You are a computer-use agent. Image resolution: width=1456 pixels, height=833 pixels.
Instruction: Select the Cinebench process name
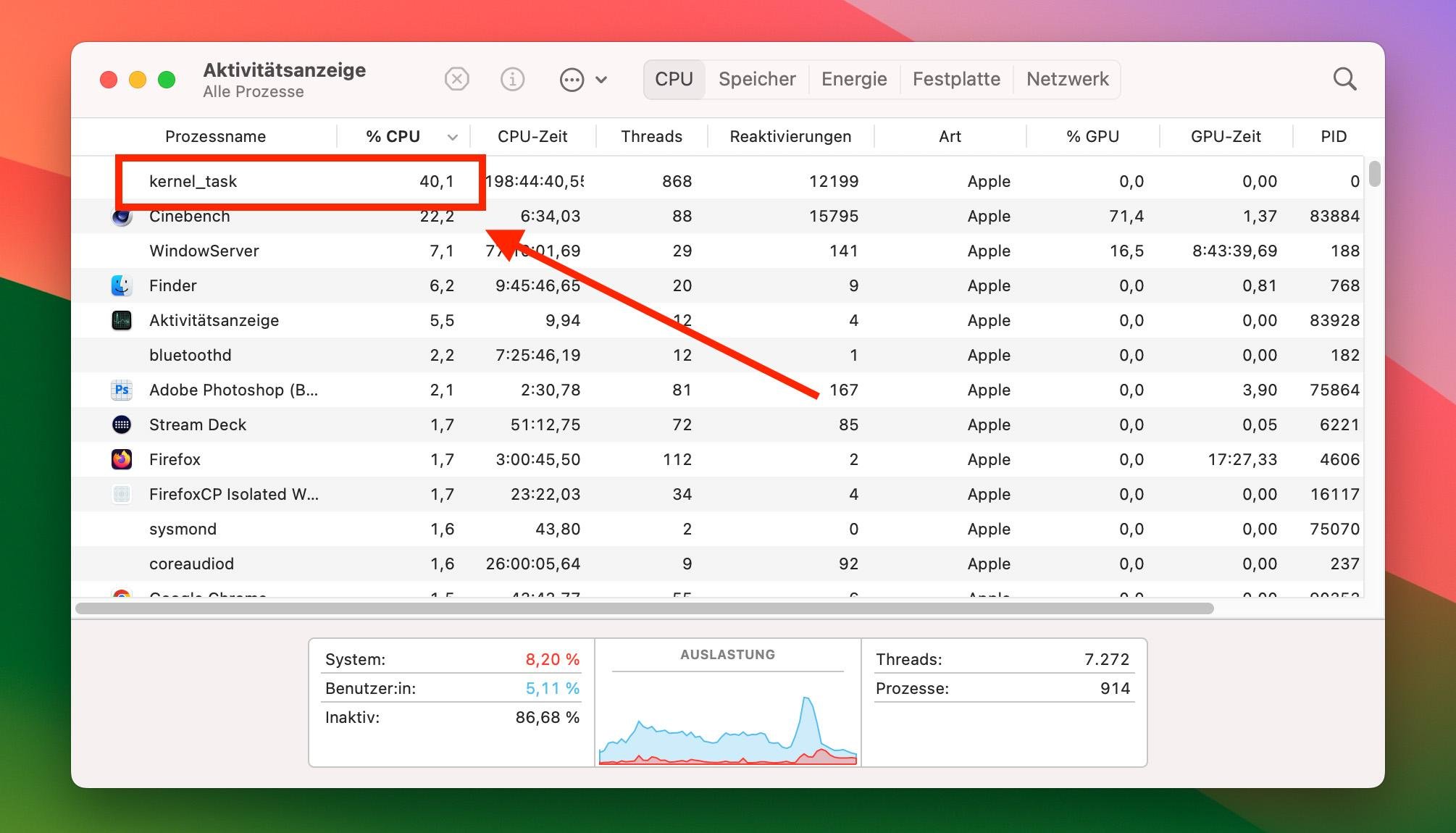189,216
